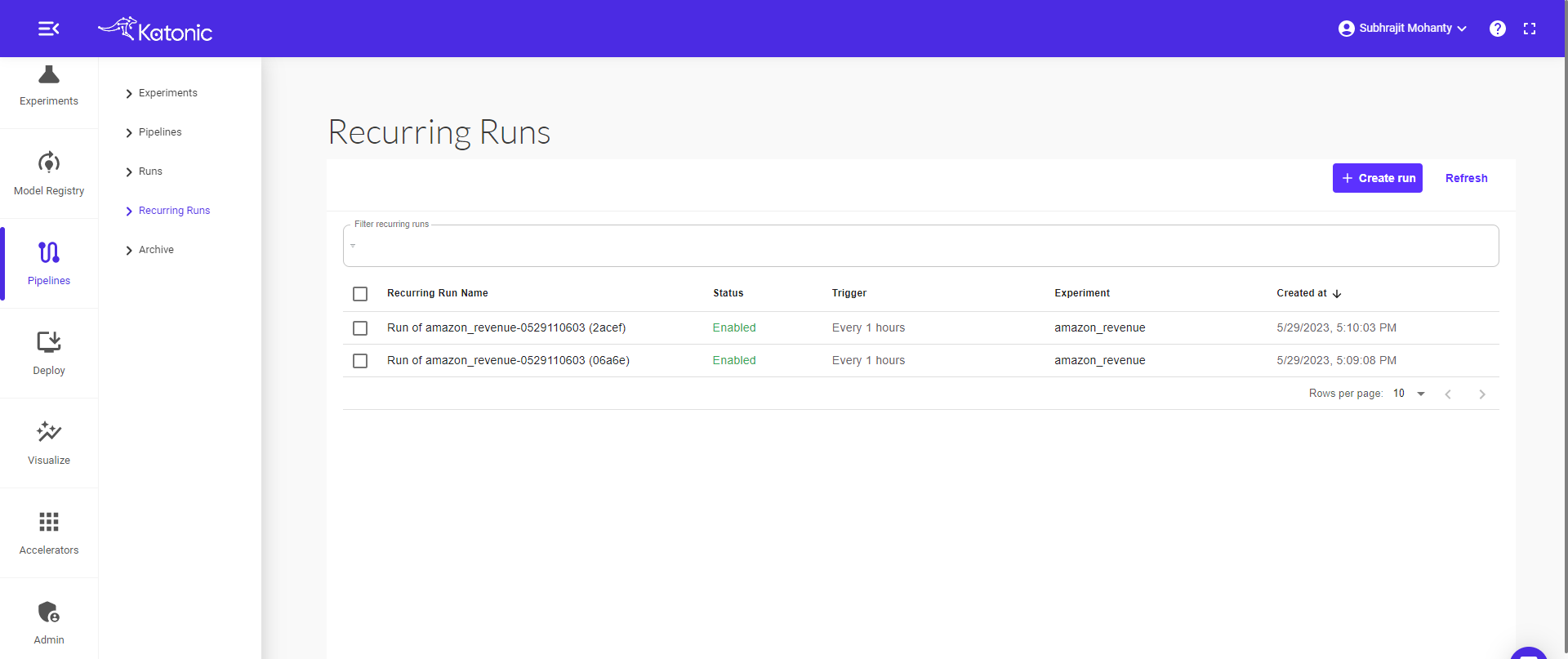Click Enabled status of (06a6e) run

pyautogui.click(x=734, y=360)
